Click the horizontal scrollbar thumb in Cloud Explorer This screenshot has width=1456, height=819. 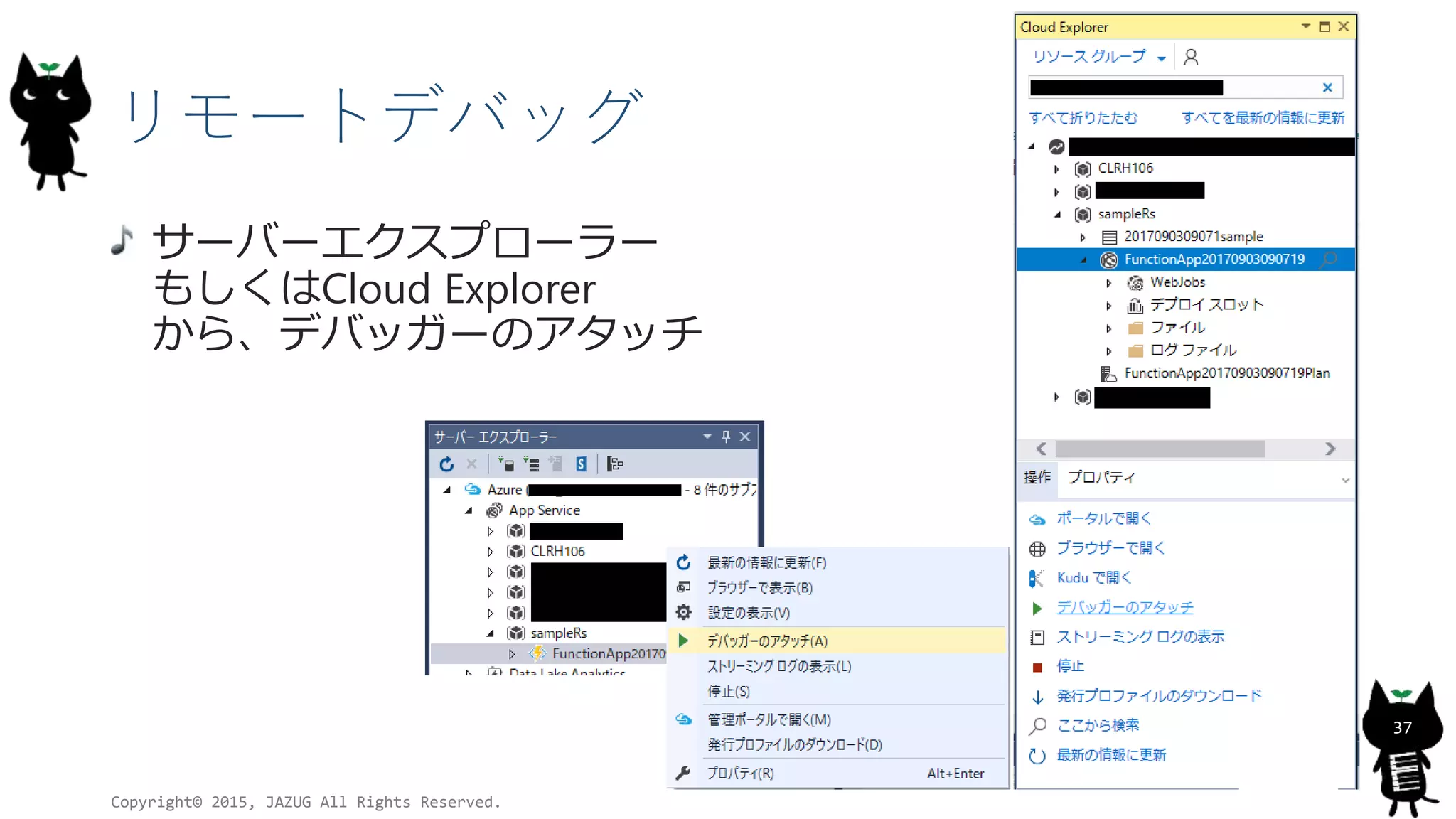pos(1160,449)
